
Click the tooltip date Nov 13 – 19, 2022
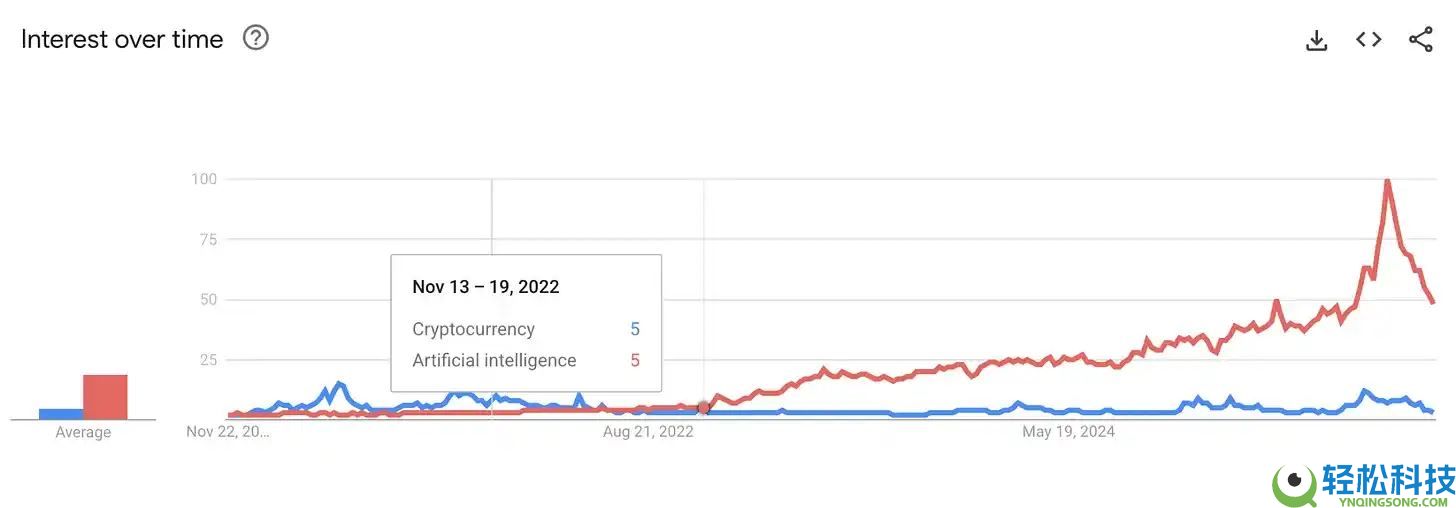coord(486,287)
